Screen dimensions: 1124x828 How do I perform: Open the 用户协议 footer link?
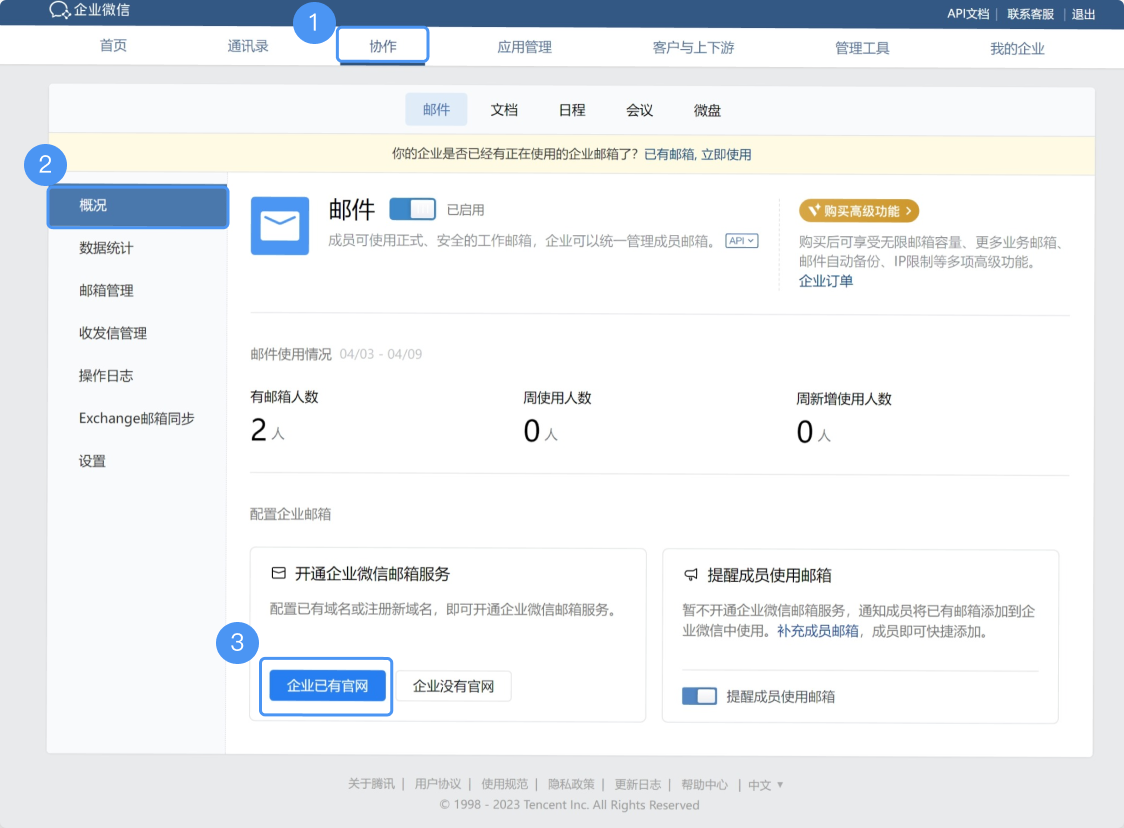[437, 784]
